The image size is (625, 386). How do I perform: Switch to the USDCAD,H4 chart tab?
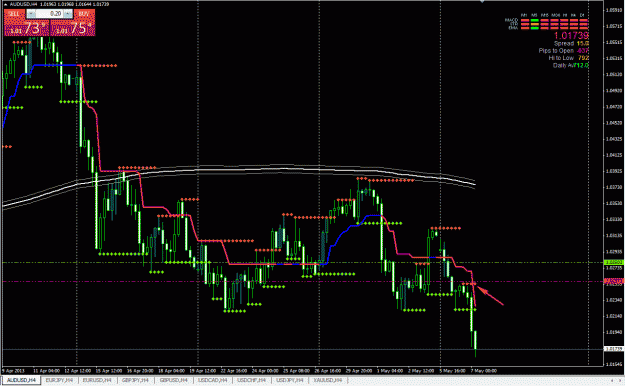pos(212,380)
